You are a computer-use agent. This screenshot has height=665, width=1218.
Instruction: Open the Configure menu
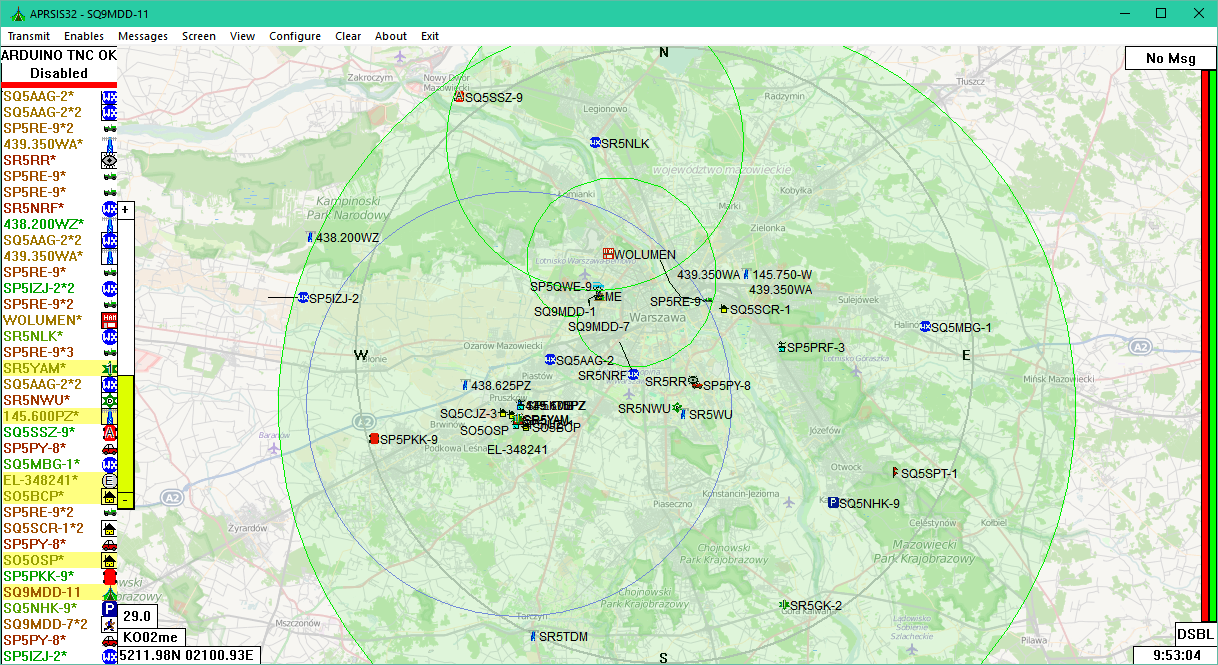coord(295,36)
